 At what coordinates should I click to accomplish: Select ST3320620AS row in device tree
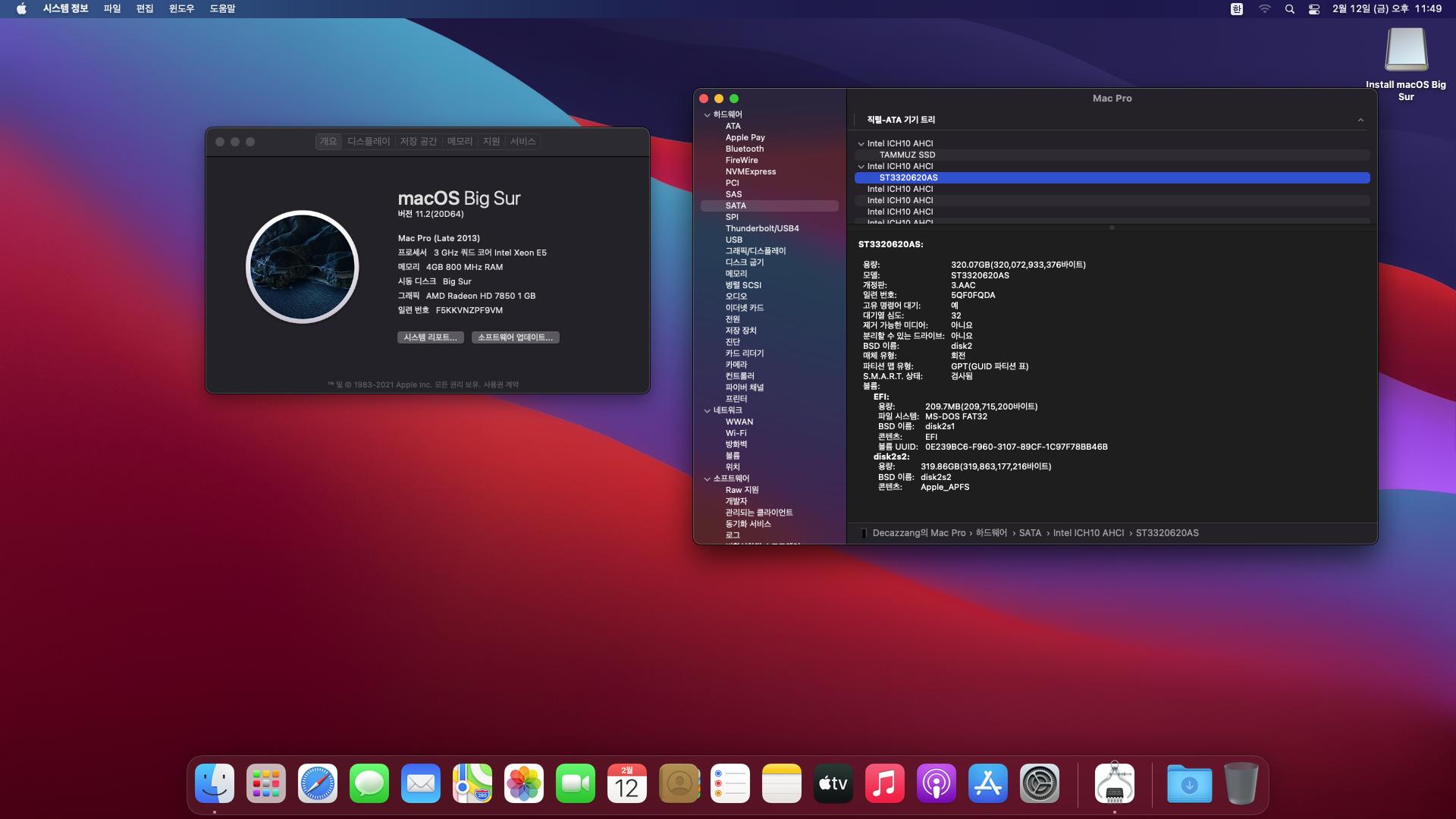[1112, 177]
